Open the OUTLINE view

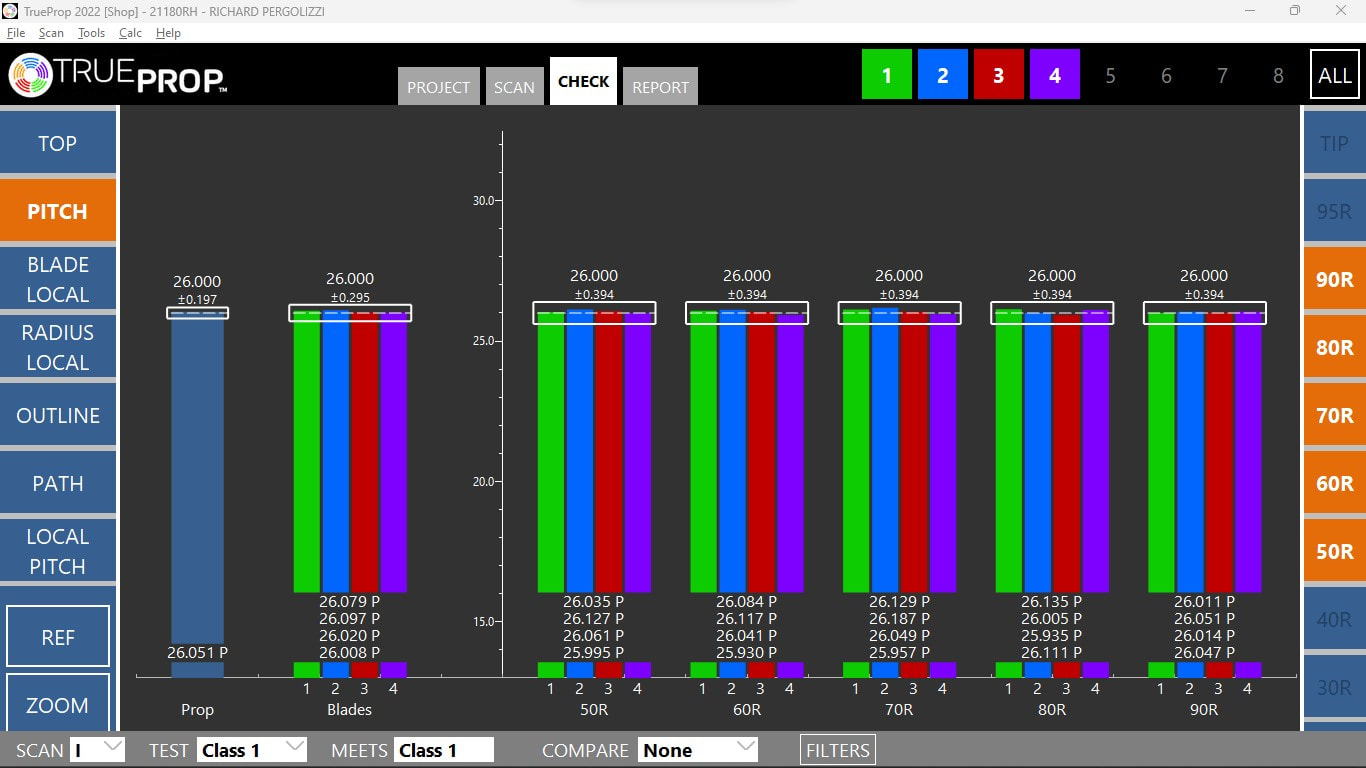(x=58, y=415)
